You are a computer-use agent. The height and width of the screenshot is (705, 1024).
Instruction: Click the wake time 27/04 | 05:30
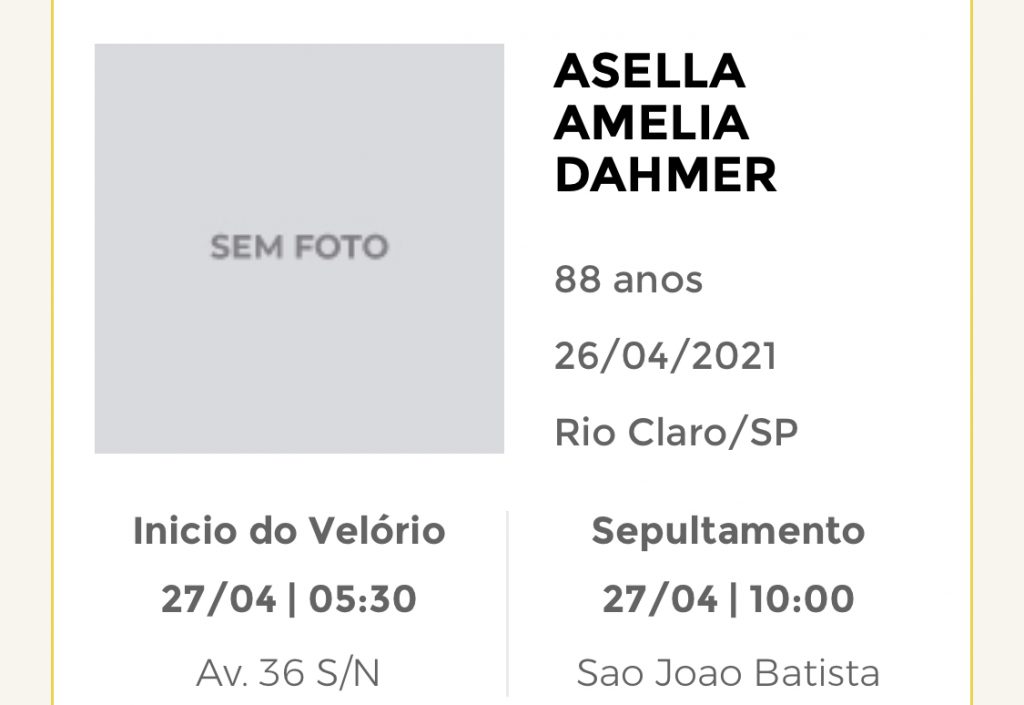coord(289,599)
